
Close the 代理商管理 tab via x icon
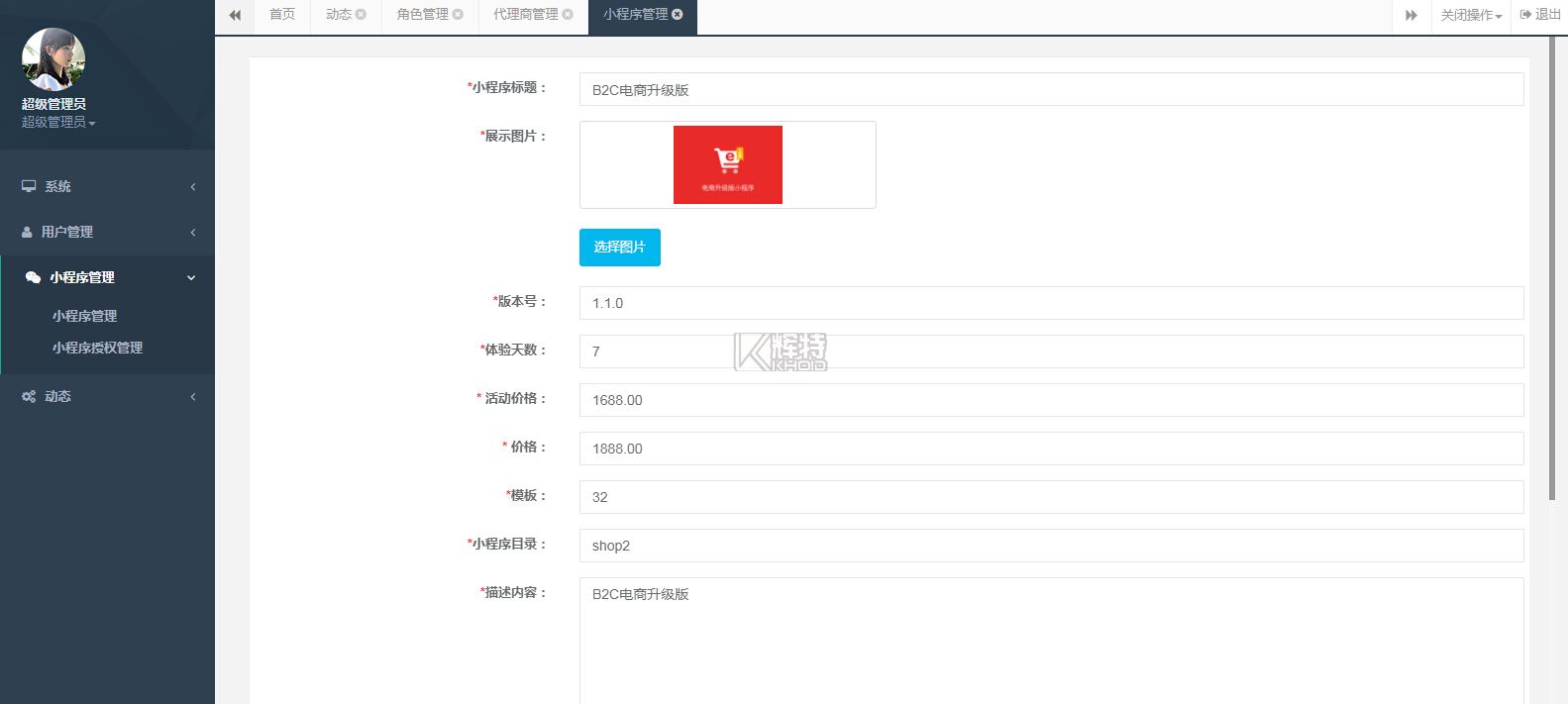point(568,15)
